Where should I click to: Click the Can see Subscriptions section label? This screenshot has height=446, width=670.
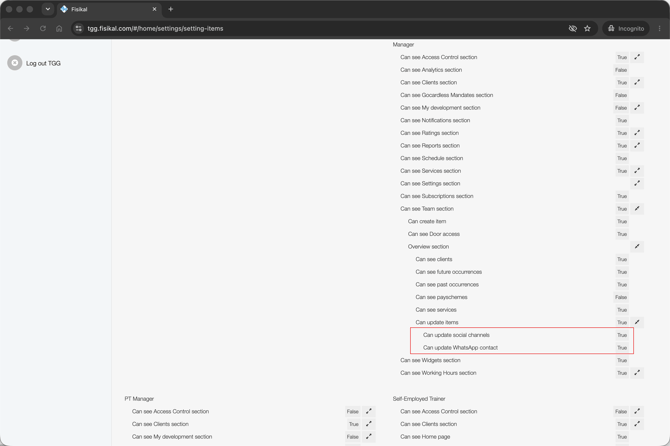coord(437,196)
